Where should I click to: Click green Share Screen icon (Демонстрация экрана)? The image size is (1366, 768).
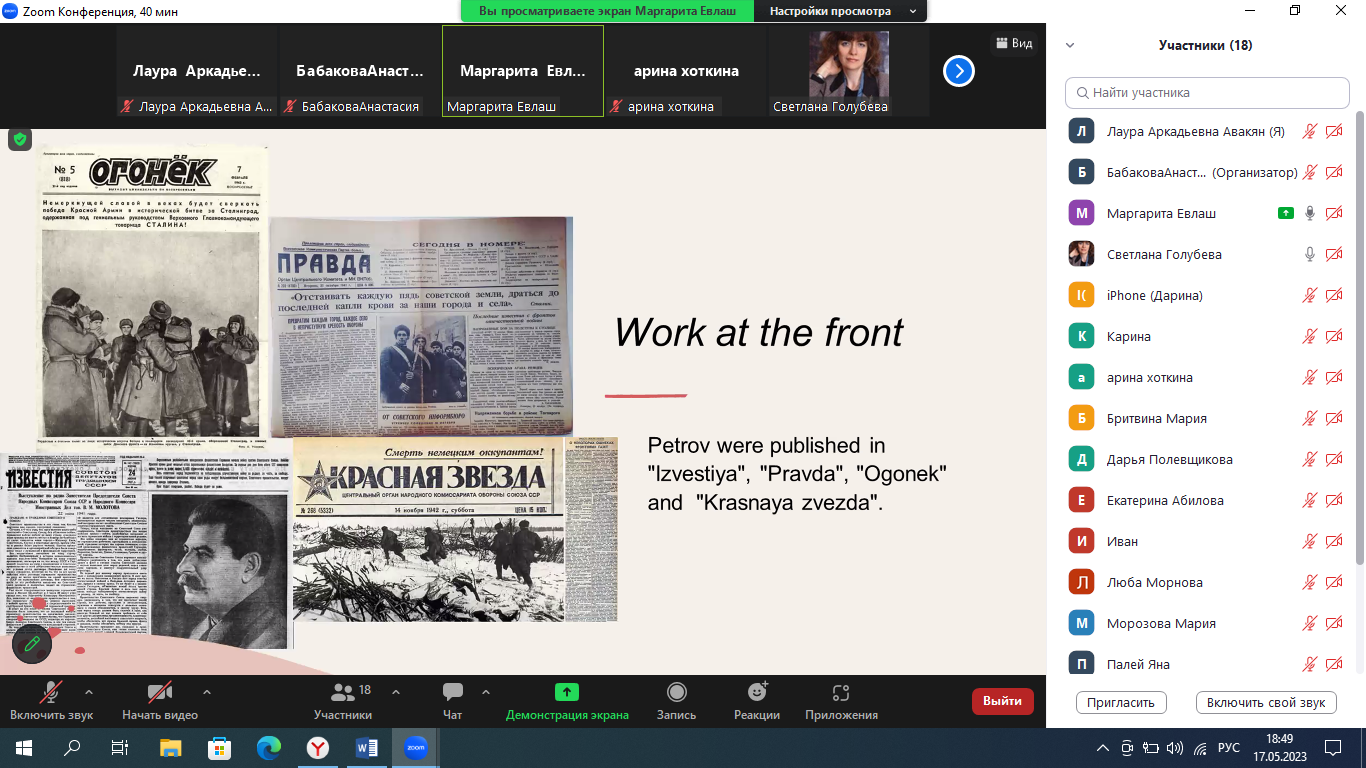click(x=567, y=692)
